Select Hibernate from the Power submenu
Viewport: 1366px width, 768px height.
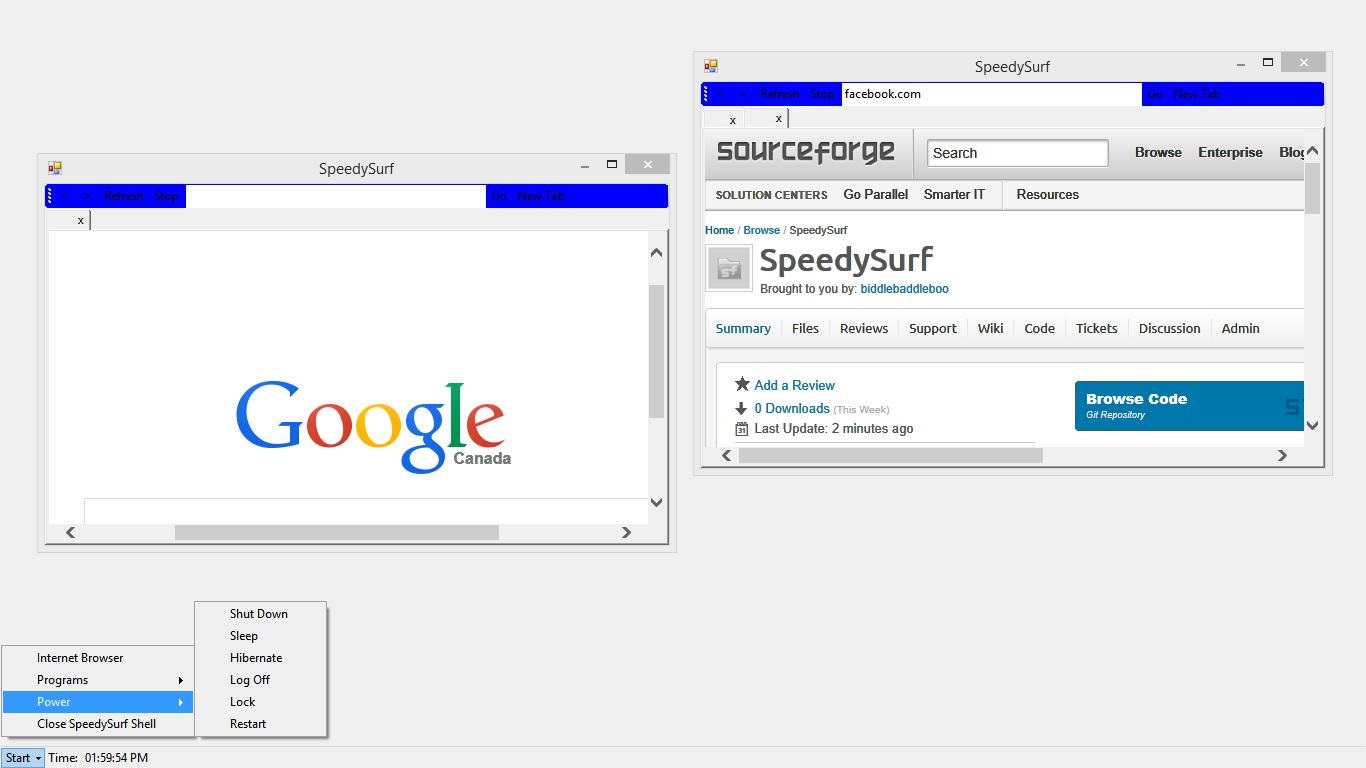(x=256, y=658)
